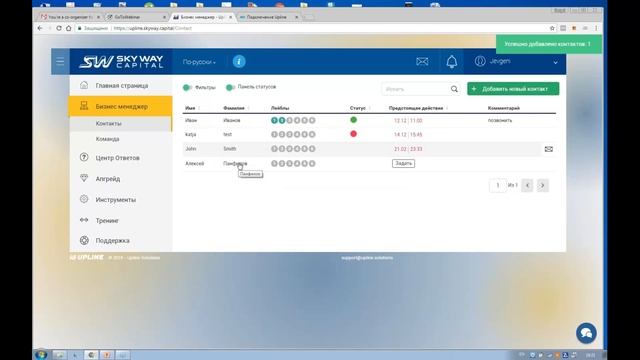
Task: Go to the next page arrow
Action: point(542,185)
